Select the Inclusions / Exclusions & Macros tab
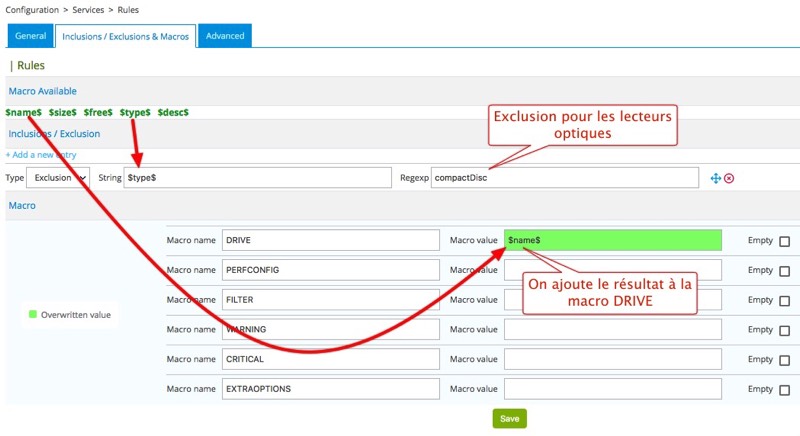This screenshot has width=800, height=436. (x=124, y=36)
